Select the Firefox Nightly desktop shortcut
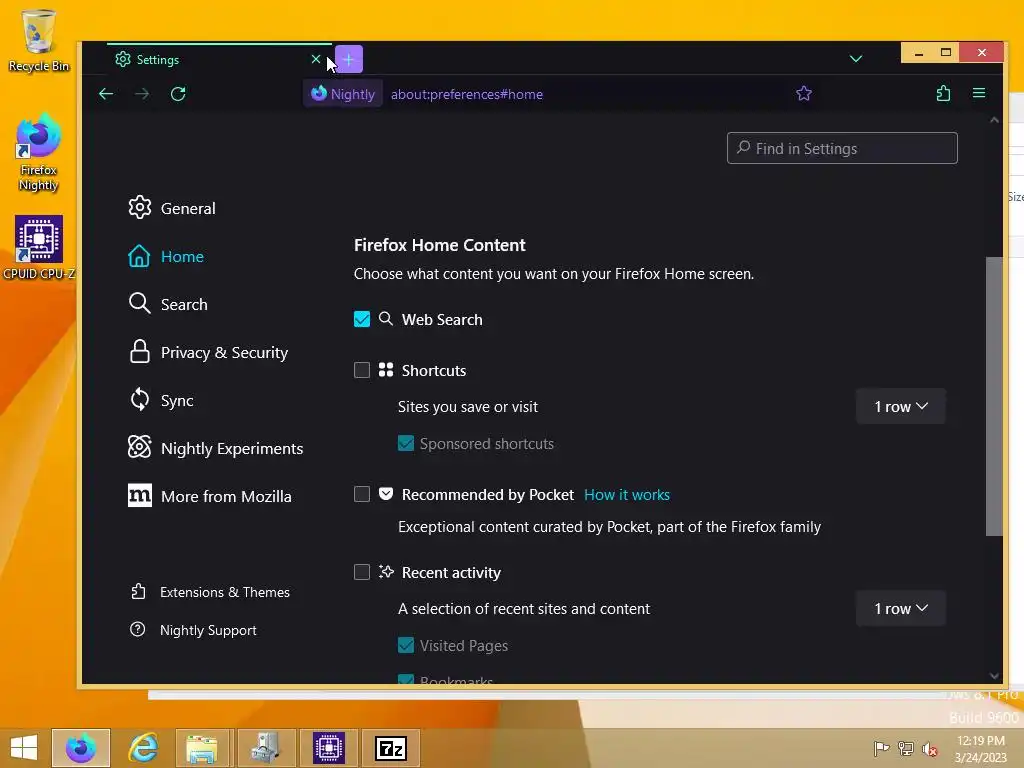Viewport: 1024px width, 768px height. tap(39, 153)
